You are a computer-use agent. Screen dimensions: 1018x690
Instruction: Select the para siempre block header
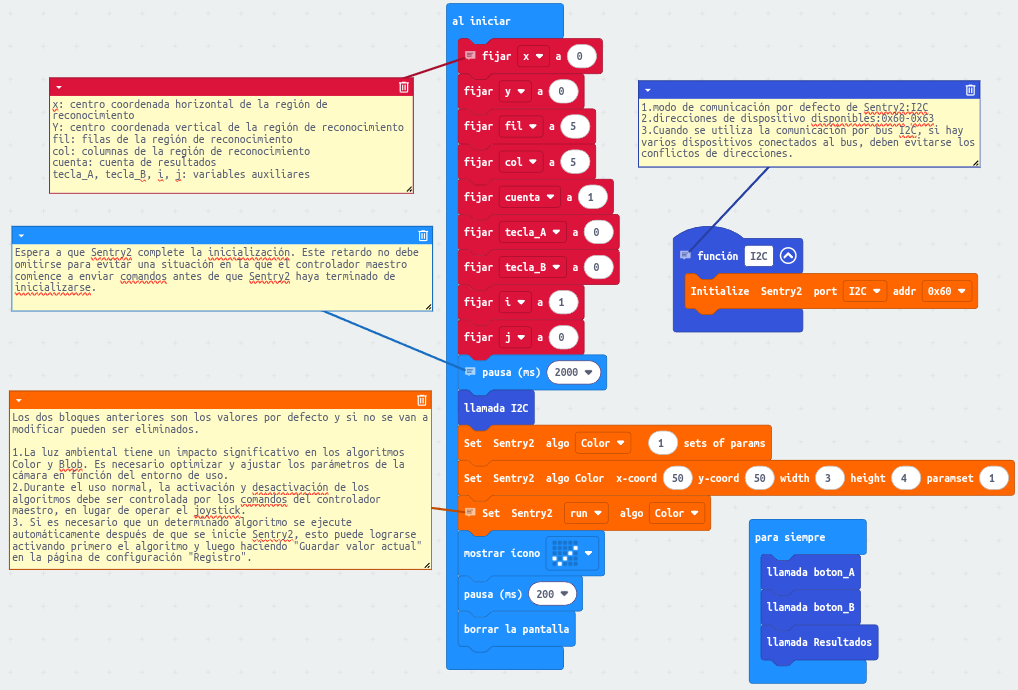click(790, 537)
